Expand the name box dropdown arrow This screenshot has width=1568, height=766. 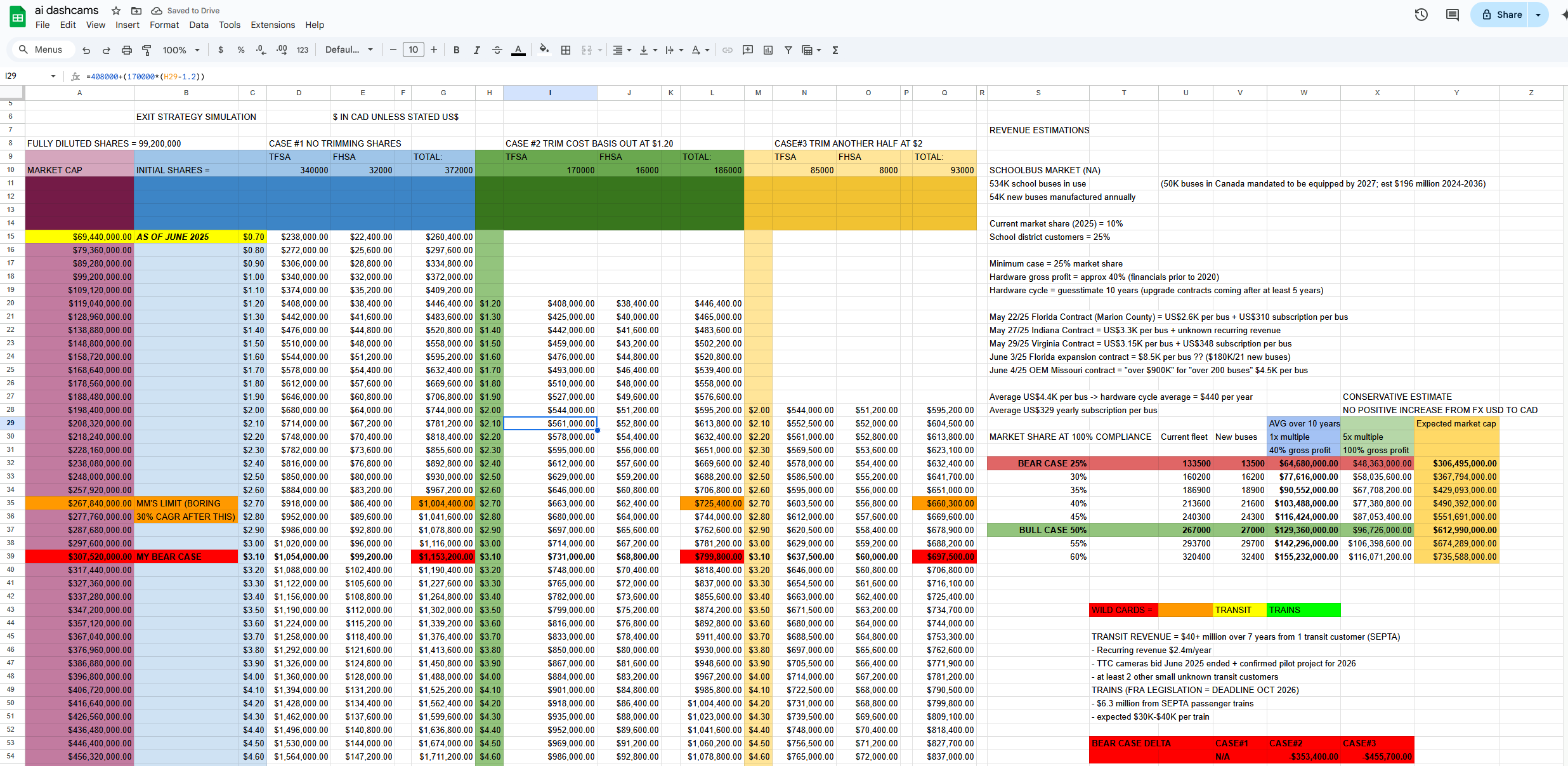click(x=53, y=76)
